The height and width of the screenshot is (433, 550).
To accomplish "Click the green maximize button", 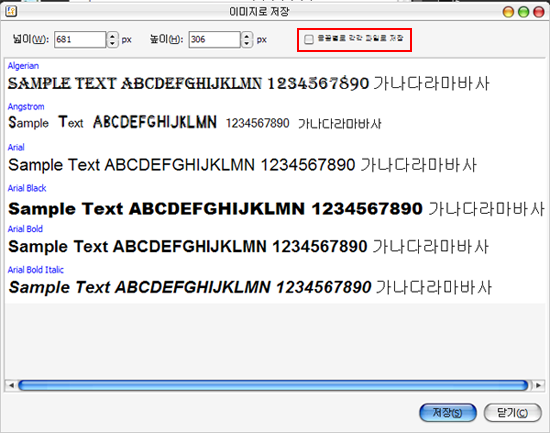I will [x=523, y=12].
